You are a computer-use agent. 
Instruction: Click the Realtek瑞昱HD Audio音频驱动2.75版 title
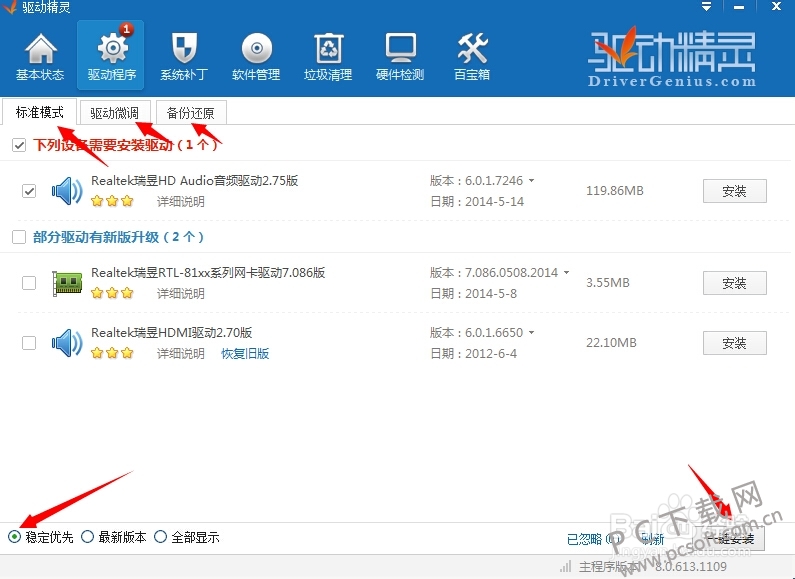tap(195, 180)
